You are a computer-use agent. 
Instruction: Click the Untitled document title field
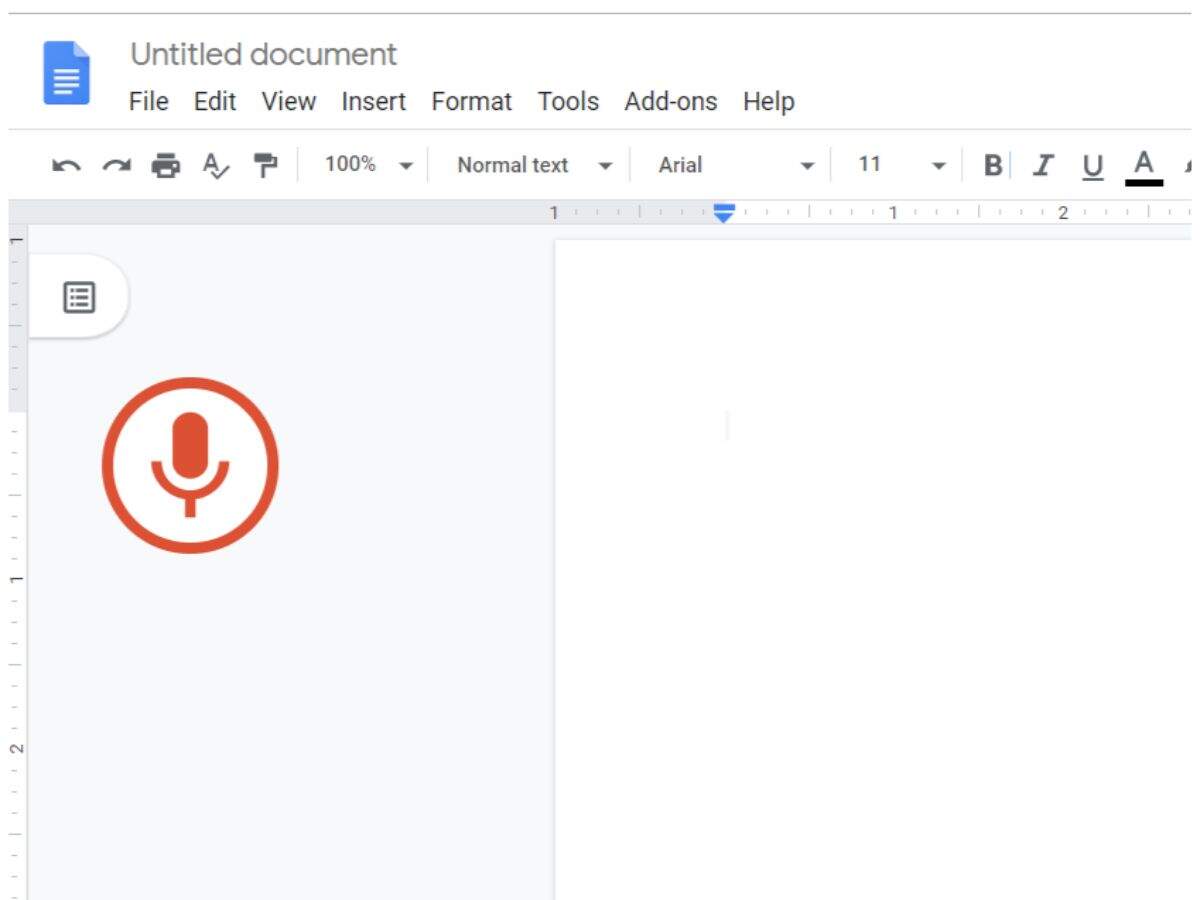(x=263, y=54)
